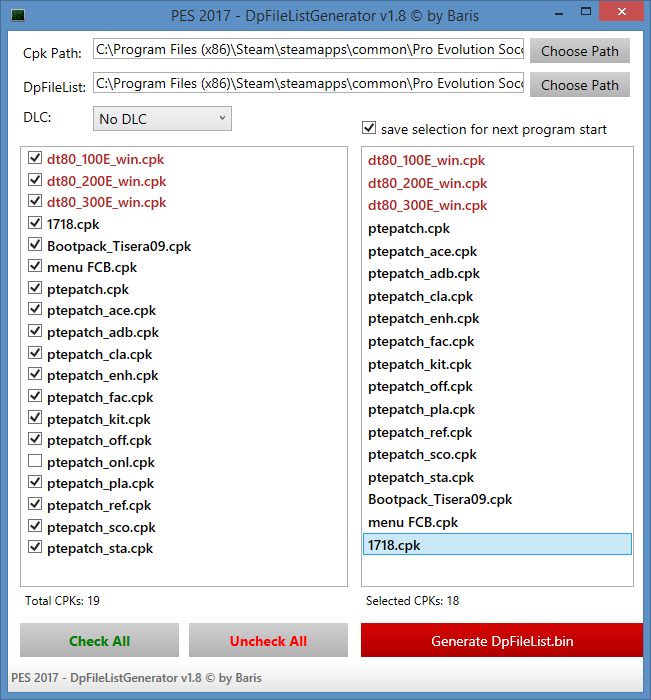The width and height of the screenshot is (651, 700).
Task: Click the Selected CPKs: 18 label
Action: (413, 600)
